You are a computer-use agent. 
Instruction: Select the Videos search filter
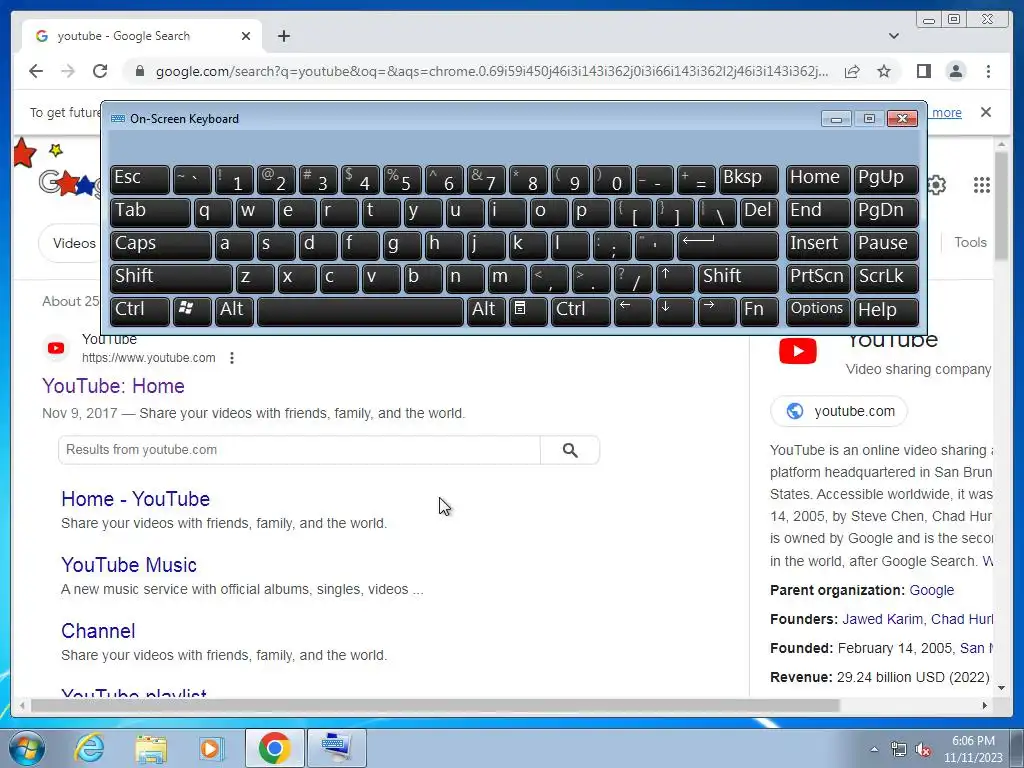[x=74, y=243]
